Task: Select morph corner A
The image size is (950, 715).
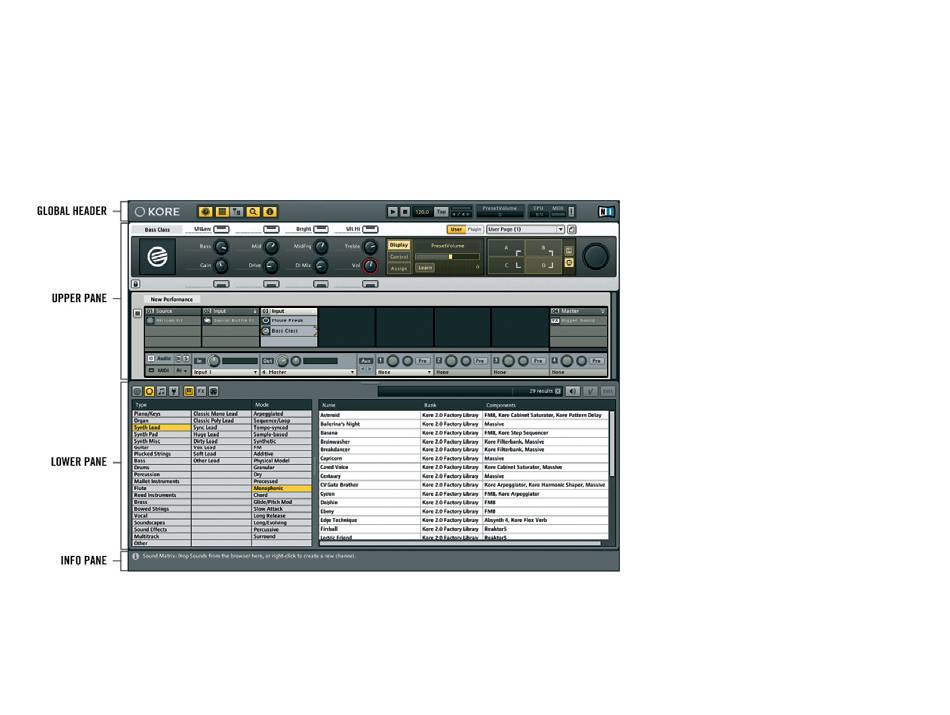Action: pyautogui.click(x=507, y=248)
